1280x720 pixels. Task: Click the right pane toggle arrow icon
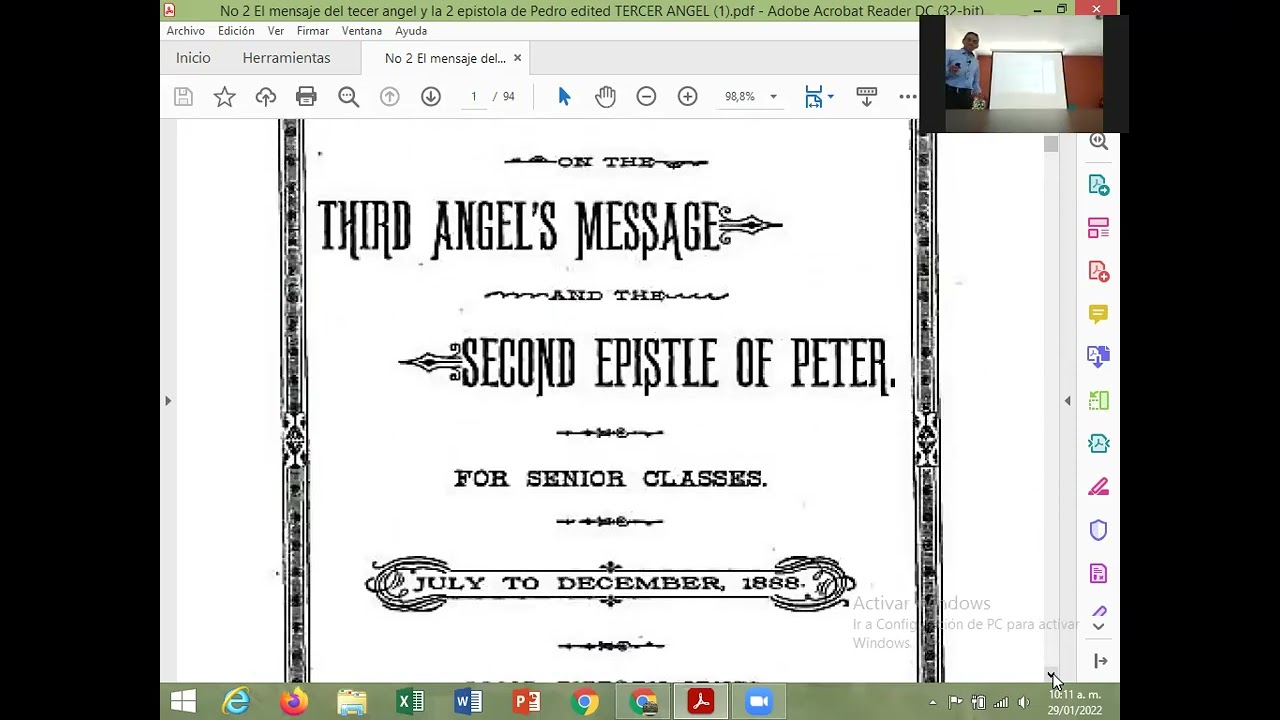coord(1100,661)
